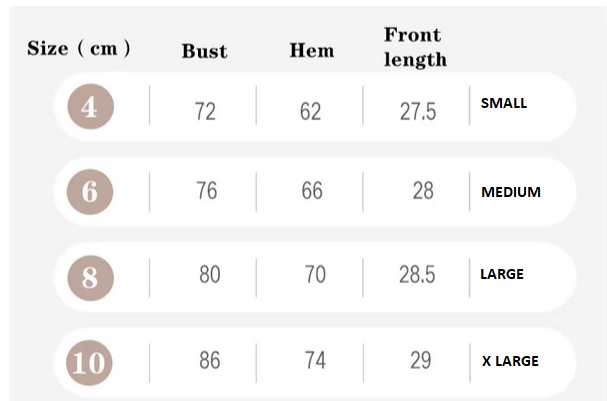Click the size 4 circle badge
Image resolution: width=607 pixels, height=401 pixels.
tap(90, 108)
